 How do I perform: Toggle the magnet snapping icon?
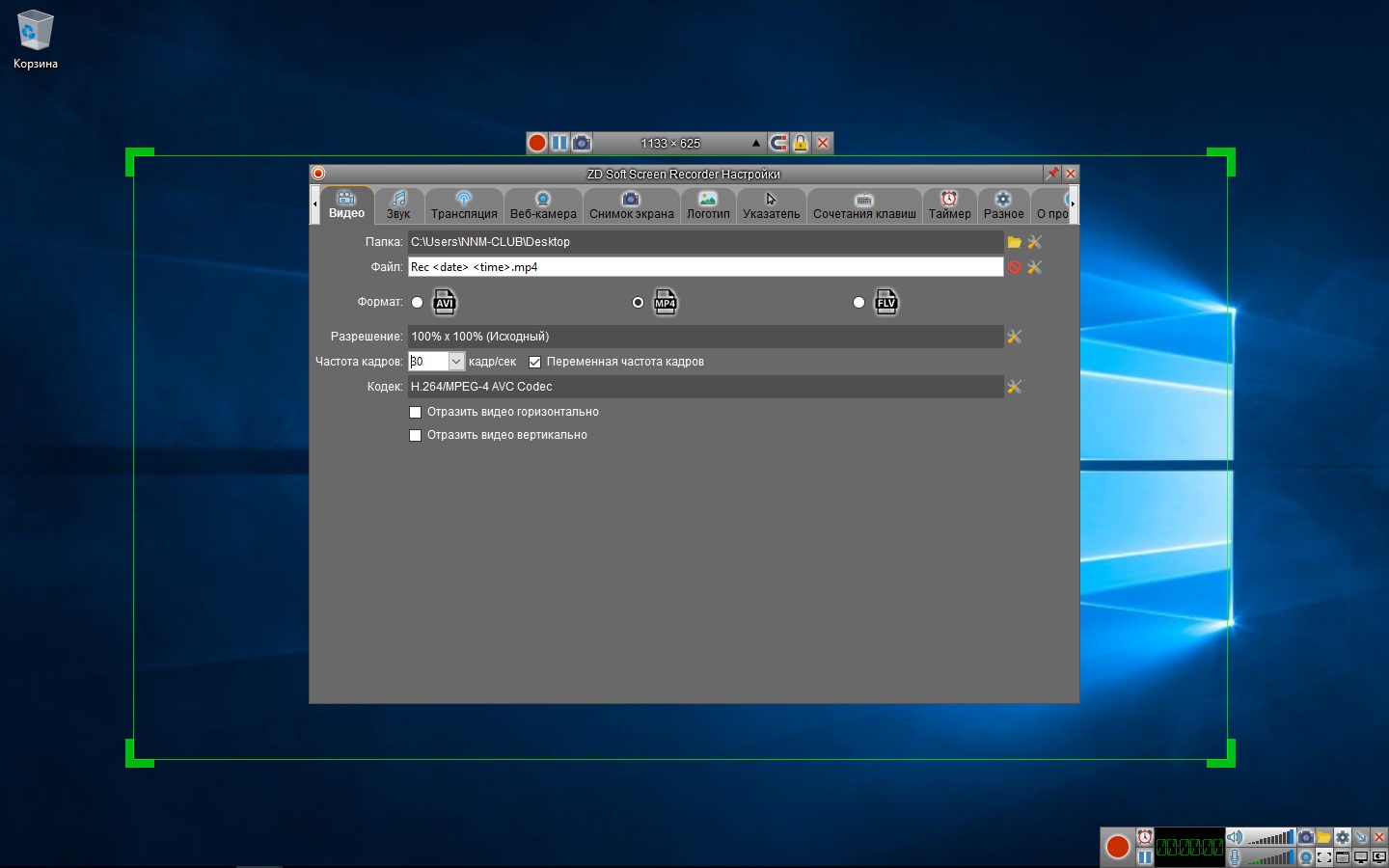(779, 143)
